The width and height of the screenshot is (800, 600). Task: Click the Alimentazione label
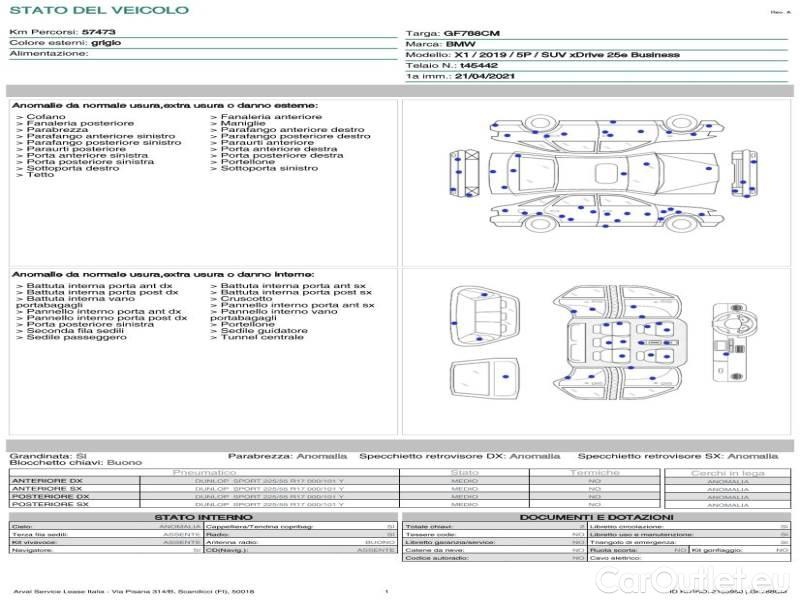49,53
